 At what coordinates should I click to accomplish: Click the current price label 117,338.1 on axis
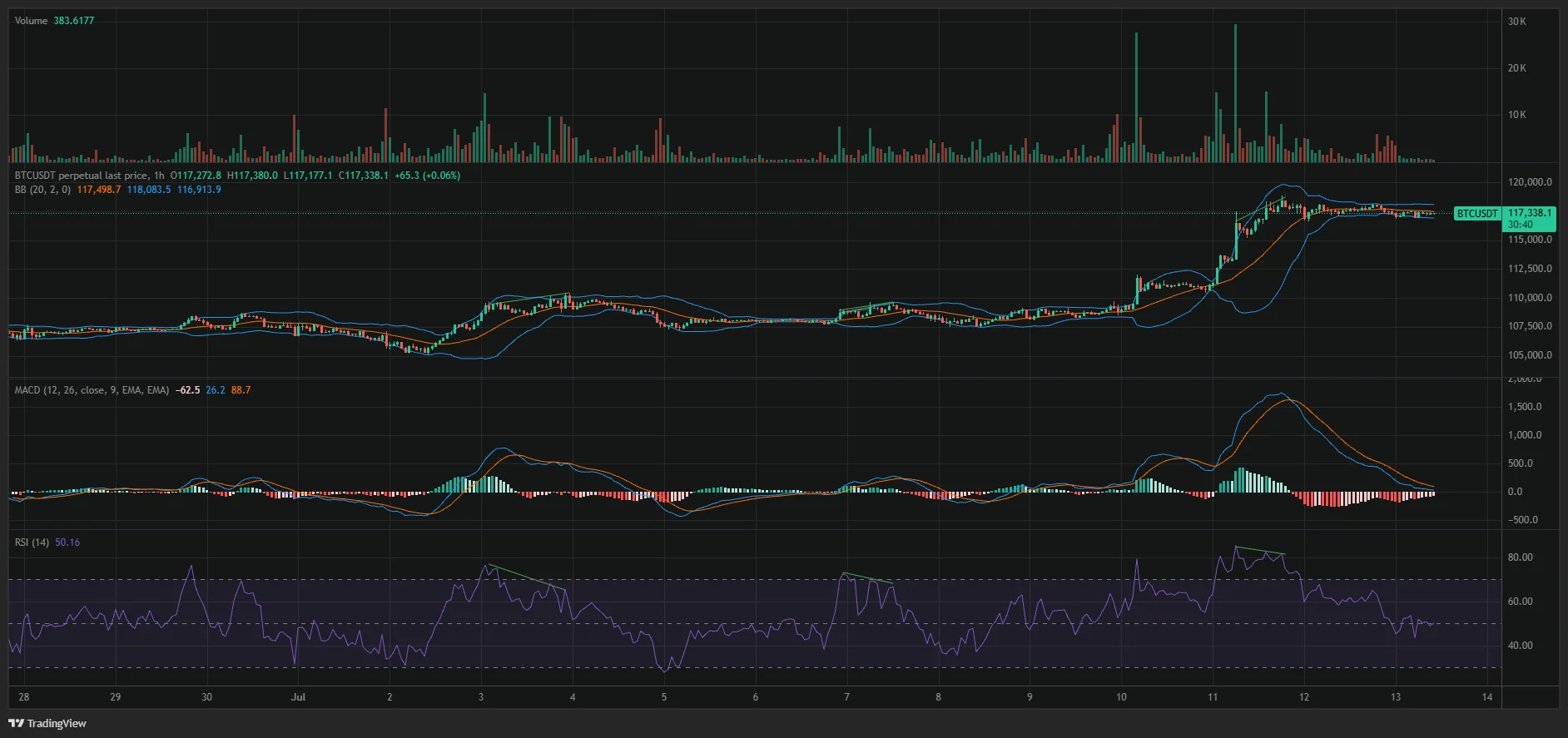tap(1530, 213)
